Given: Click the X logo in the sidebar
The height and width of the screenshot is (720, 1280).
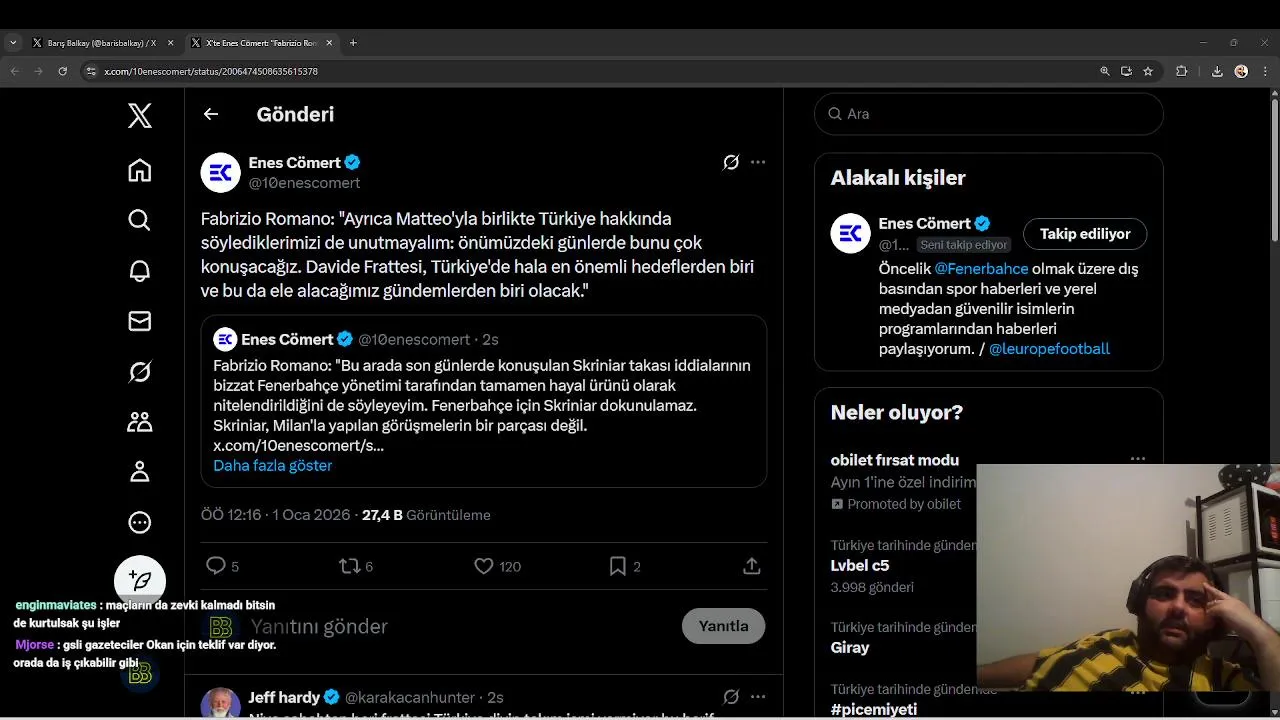Looking at the screenshot, I should (140, 116).
